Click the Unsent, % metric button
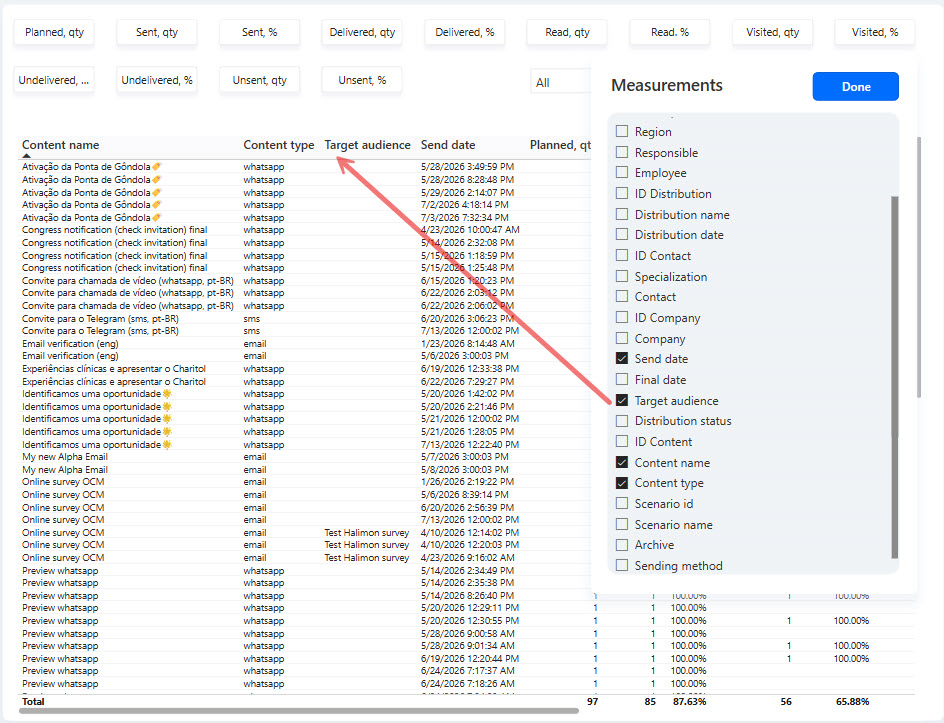 tap(362, 80)
